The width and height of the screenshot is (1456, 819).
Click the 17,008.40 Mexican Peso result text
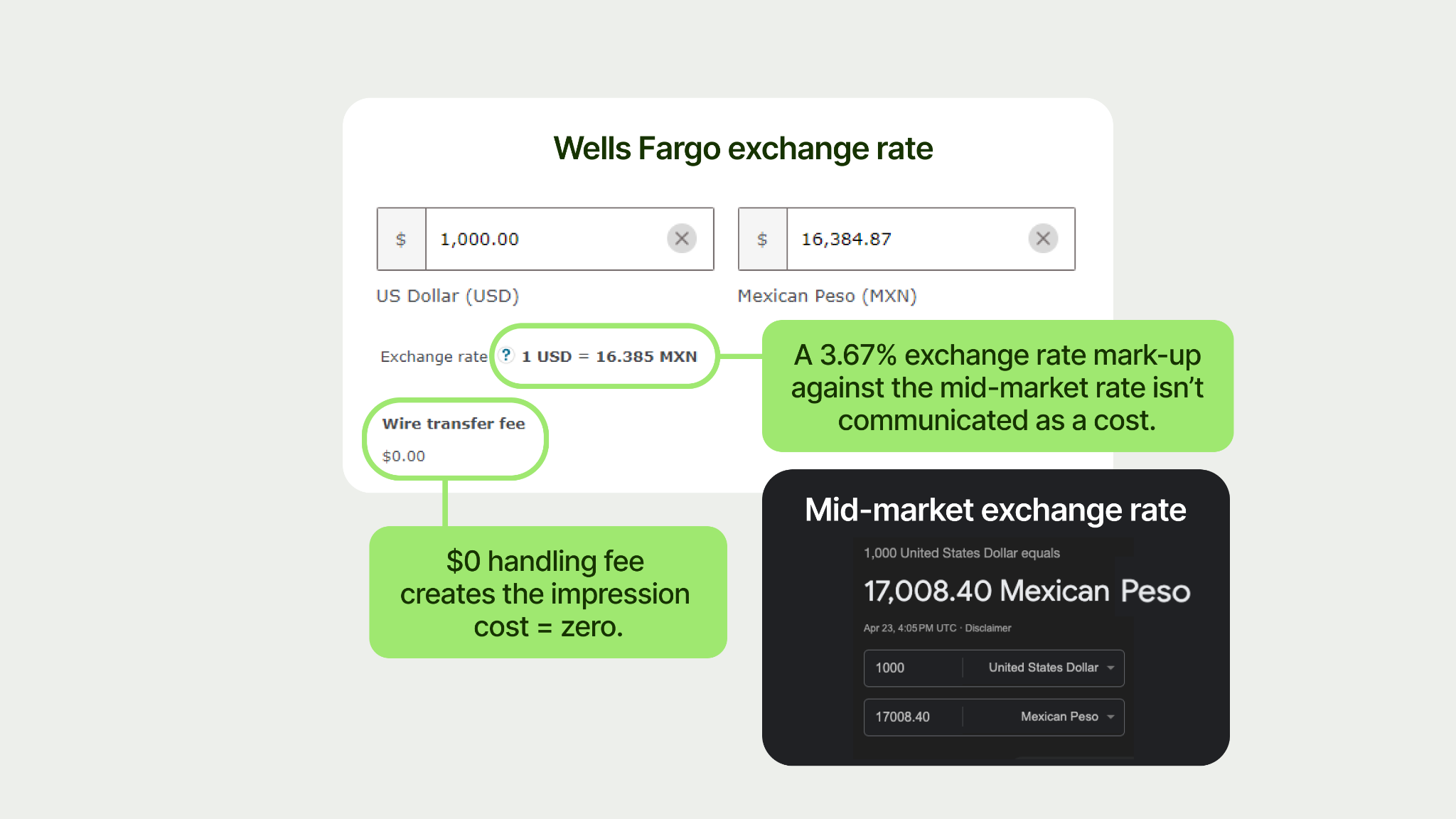(1026, 591)
